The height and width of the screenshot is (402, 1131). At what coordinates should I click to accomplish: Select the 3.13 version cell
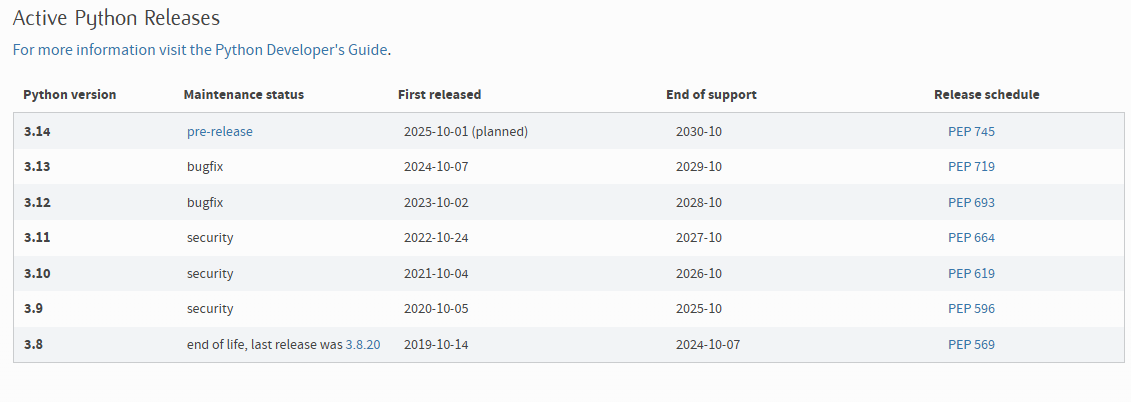tap(37, 167)
